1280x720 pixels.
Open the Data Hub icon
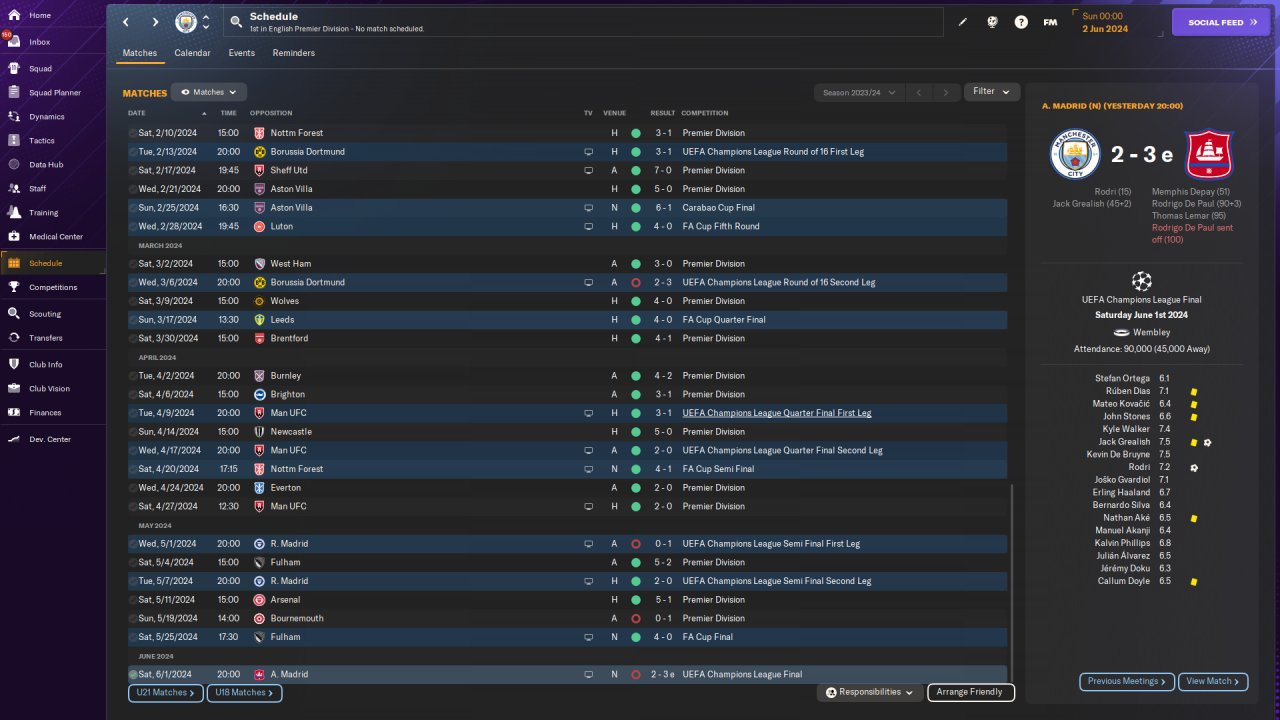click(x=14, y=165)
